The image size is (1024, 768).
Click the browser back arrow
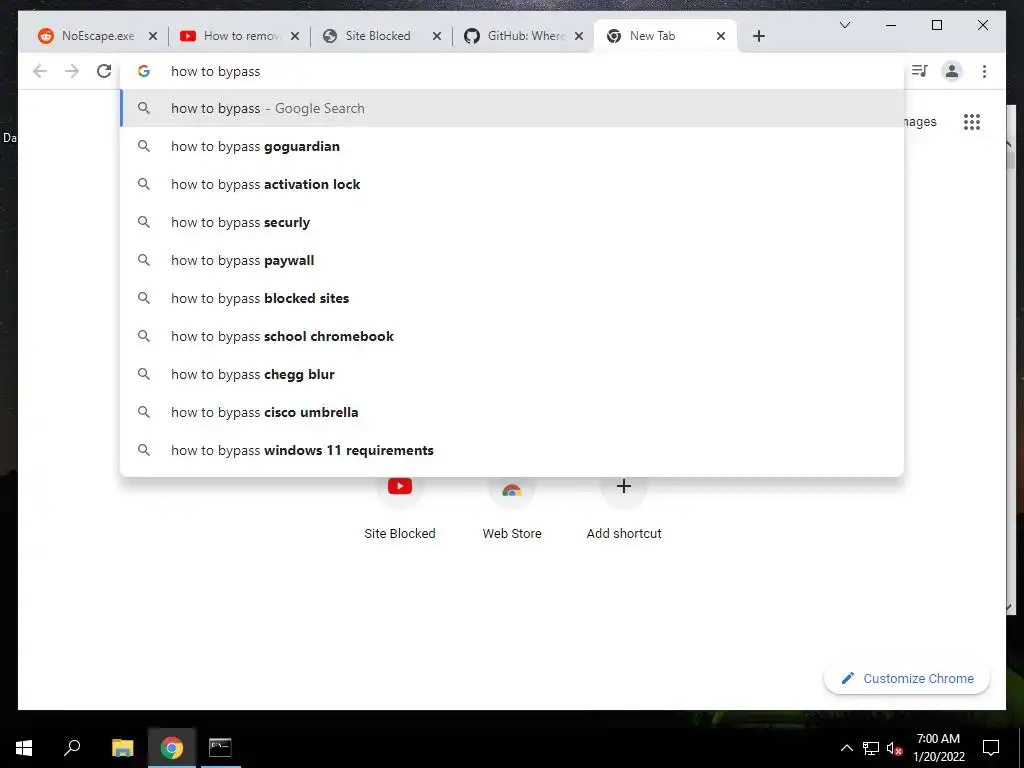click(40, 71)
